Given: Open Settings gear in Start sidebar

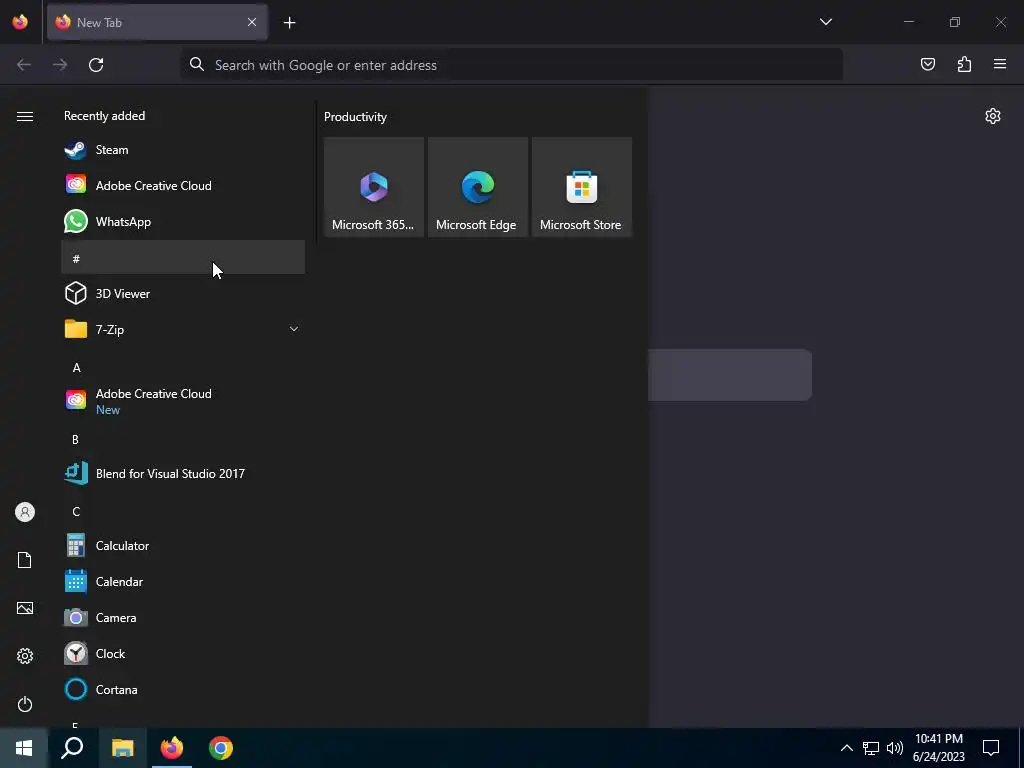Looking at the screenshot, I should pos(25,656).
